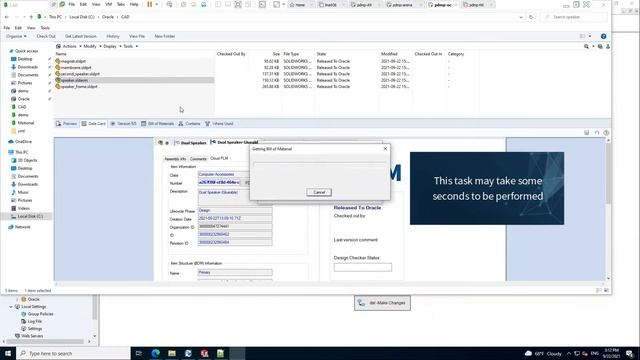640x360 pixels.
Task: Open the Tools dropdown in the PDM bar
Action: 130,47
